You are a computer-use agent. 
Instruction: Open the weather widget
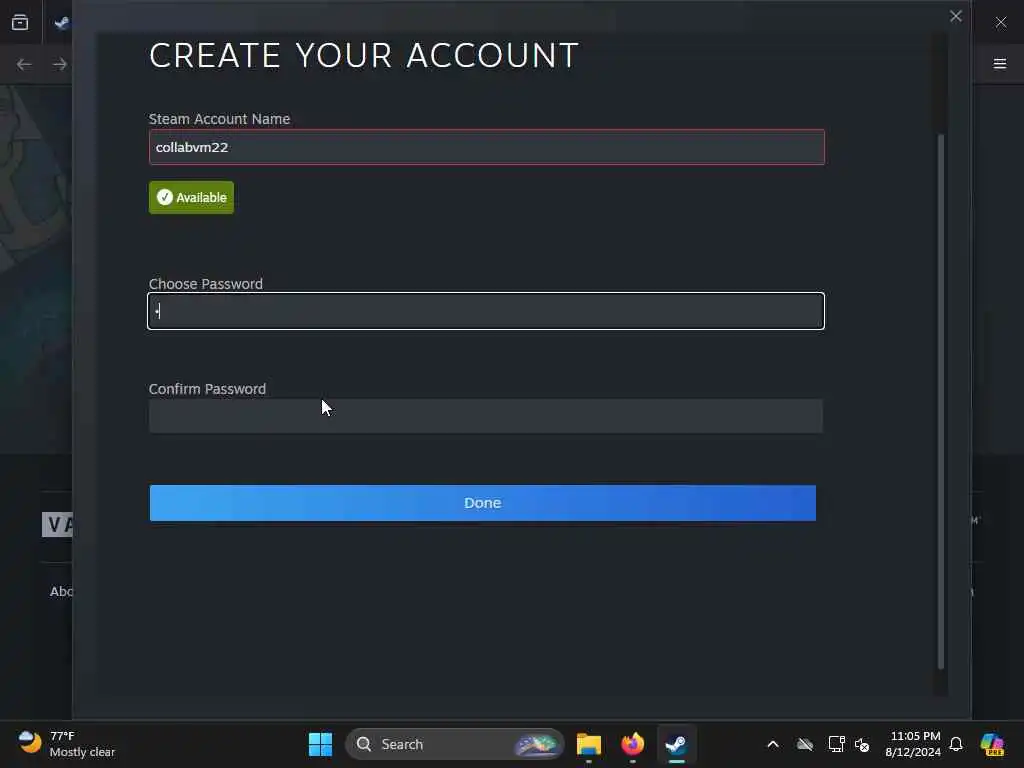[65, 744]
